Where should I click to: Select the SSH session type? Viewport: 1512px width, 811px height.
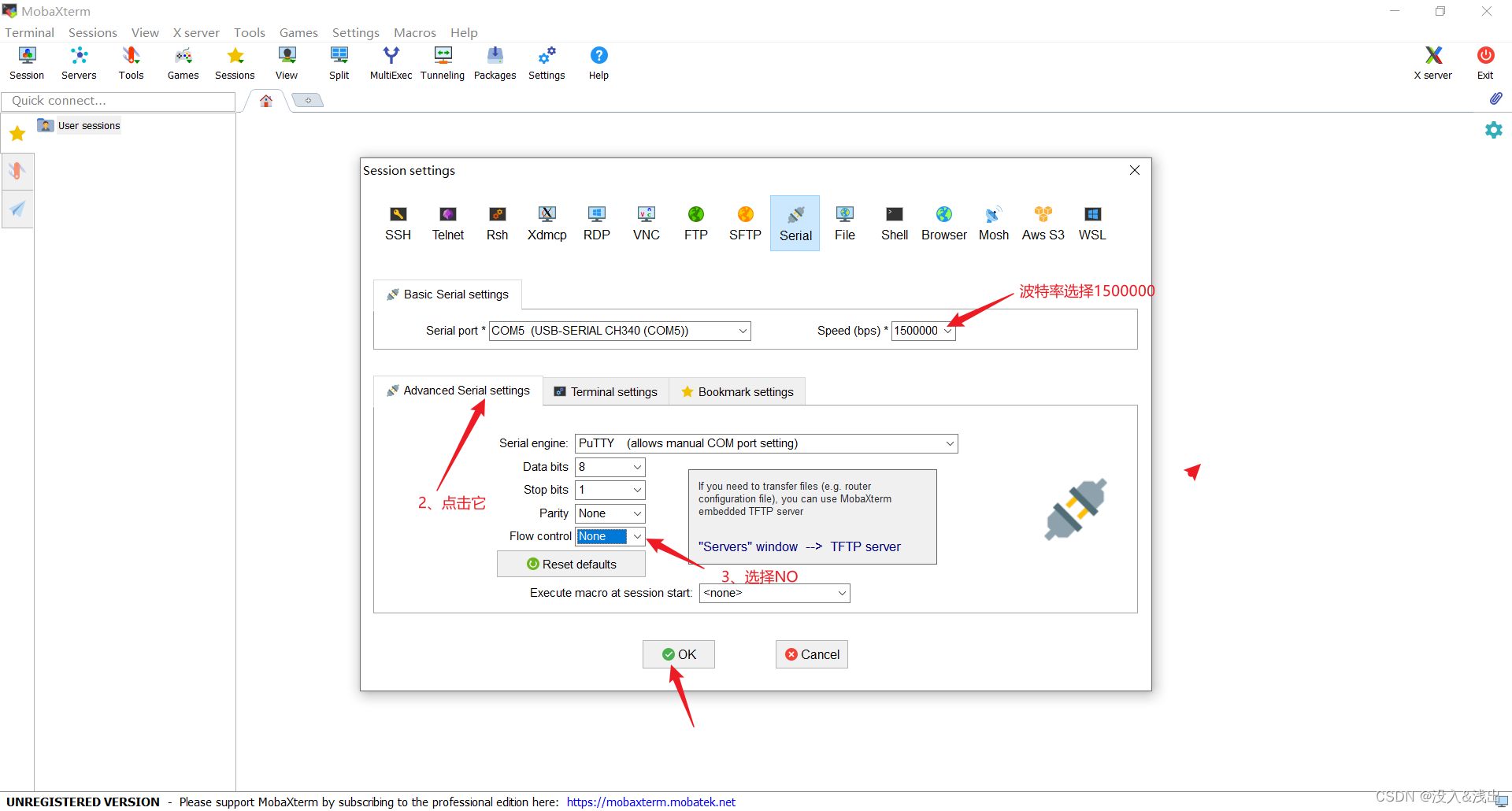click(398, 224)
